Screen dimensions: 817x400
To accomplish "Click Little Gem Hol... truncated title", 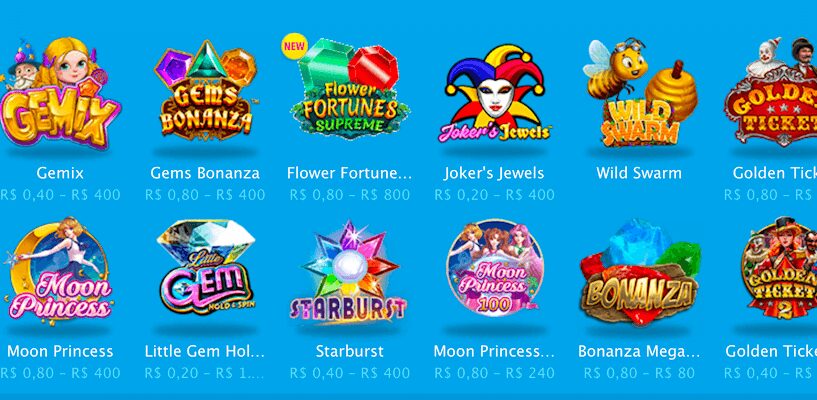I will point(205,352).
